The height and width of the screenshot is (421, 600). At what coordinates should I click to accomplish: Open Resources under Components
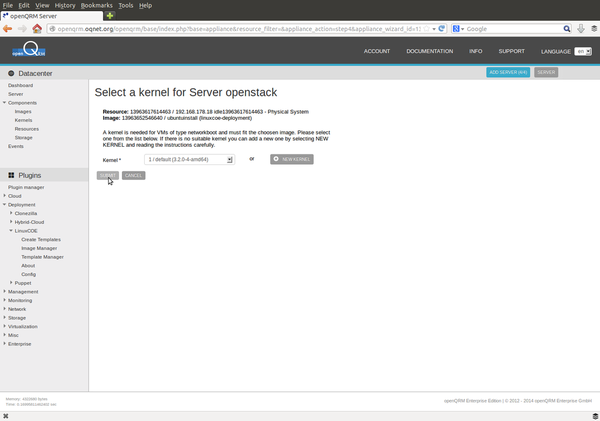pos(27,129)
